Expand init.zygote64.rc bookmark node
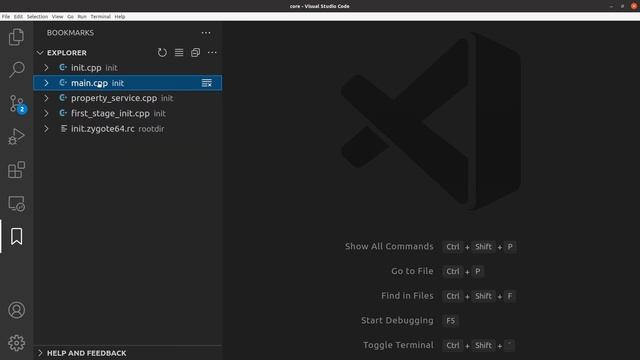 pos(46,129)
